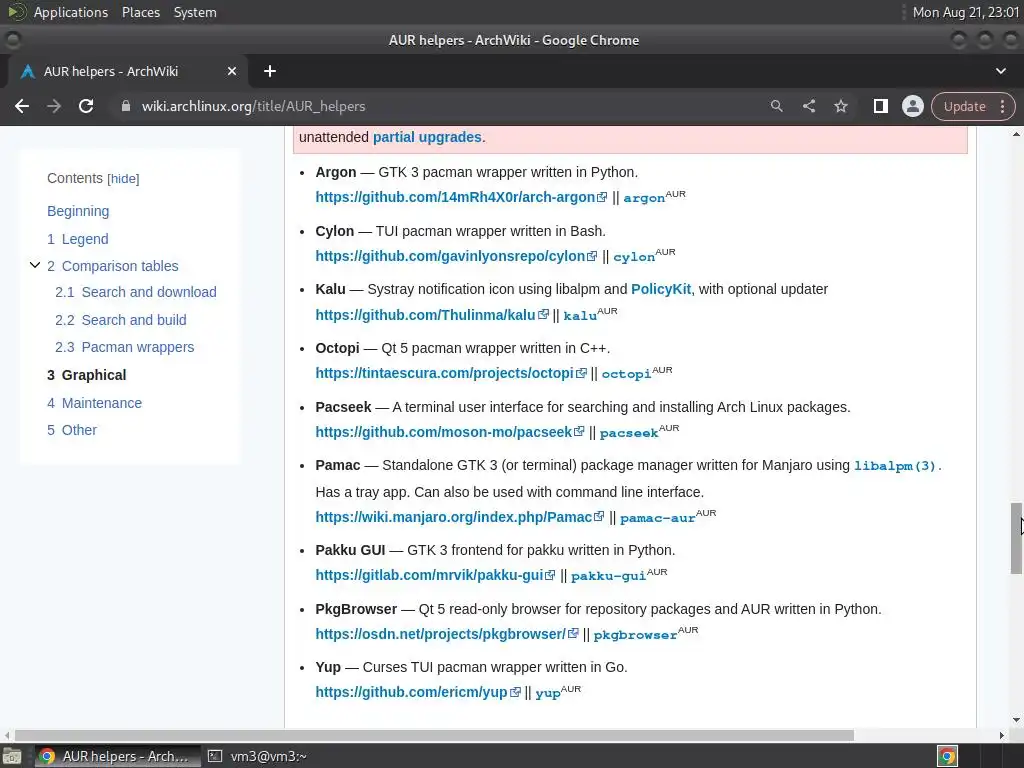The height and width of the screenshot is (768, 1024).
Task: Bookmark this page with the star icon
Action: click(x=840, y=106)
